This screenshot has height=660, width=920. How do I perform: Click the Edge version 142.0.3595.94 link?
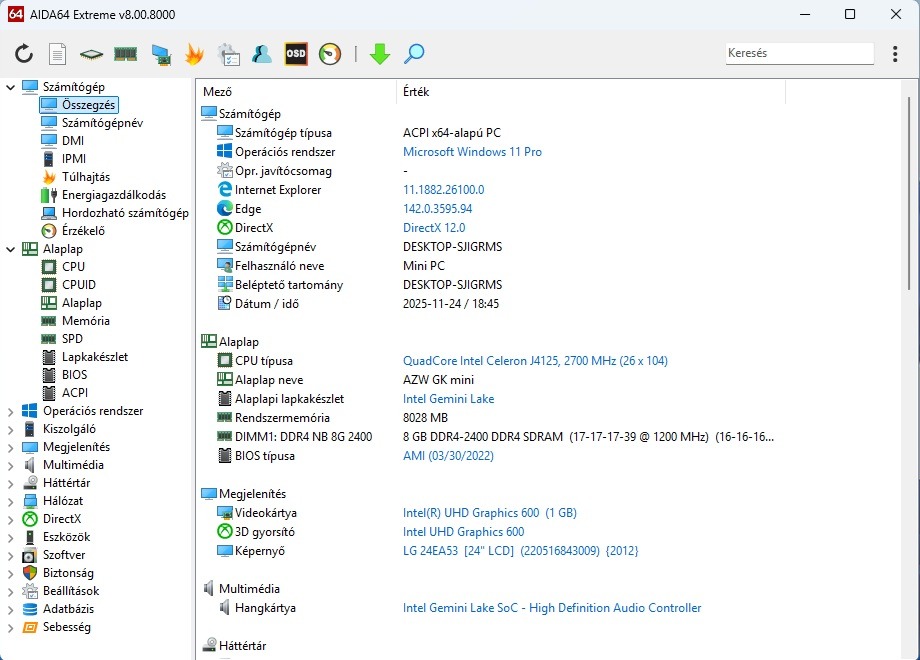point(437,209)
